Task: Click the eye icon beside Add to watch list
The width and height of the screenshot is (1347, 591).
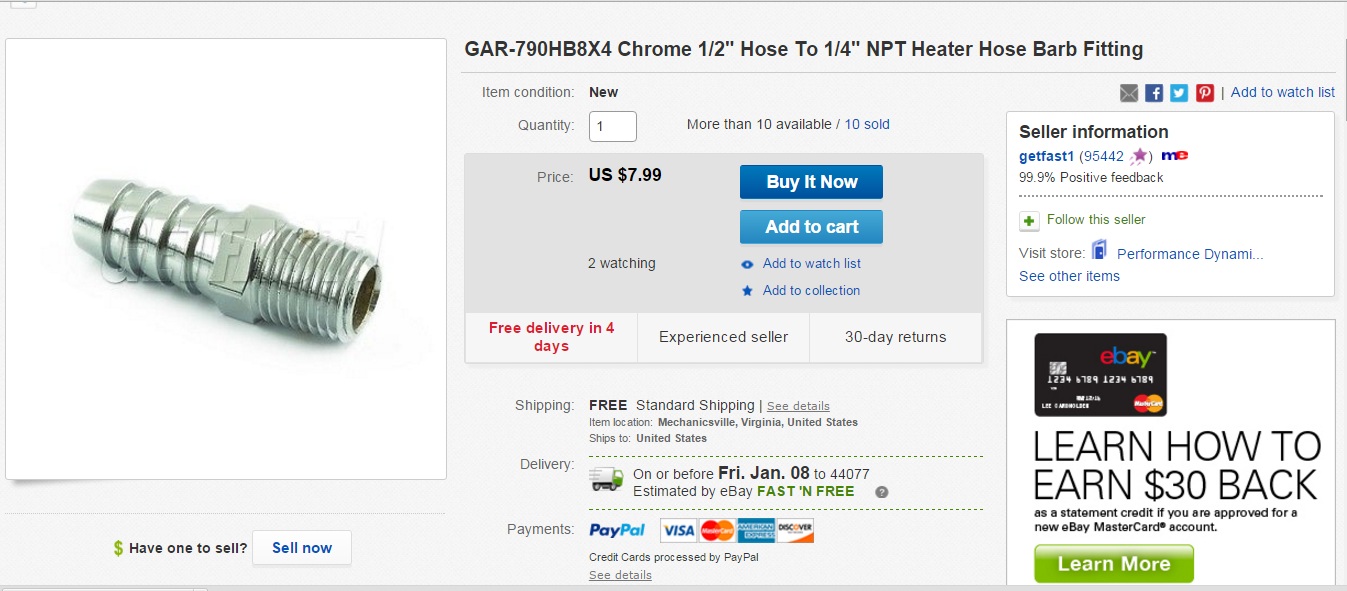Action: tap(747, 264)
